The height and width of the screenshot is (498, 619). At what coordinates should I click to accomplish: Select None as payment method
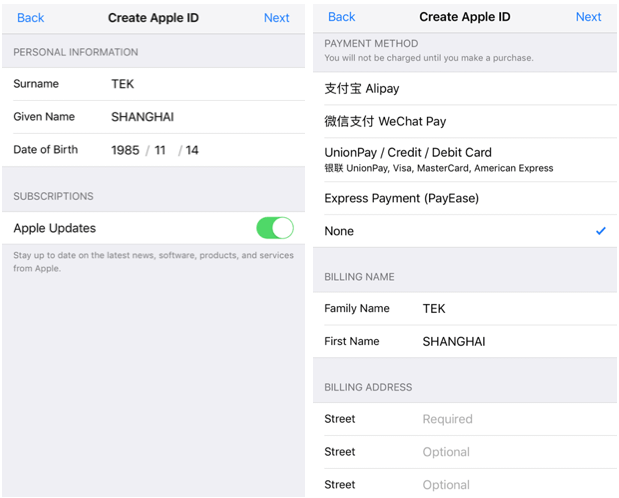(465, 231)
